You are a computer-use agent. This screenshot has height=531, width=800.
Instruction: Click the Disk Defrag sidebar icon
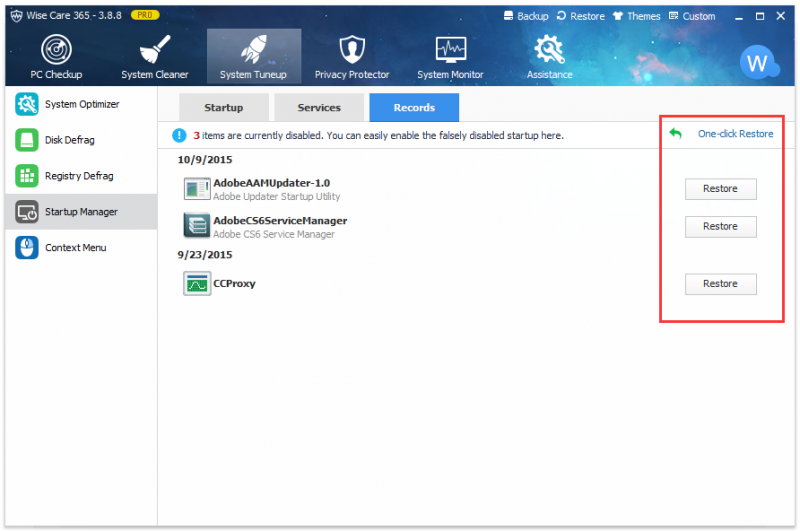(27, 140)
